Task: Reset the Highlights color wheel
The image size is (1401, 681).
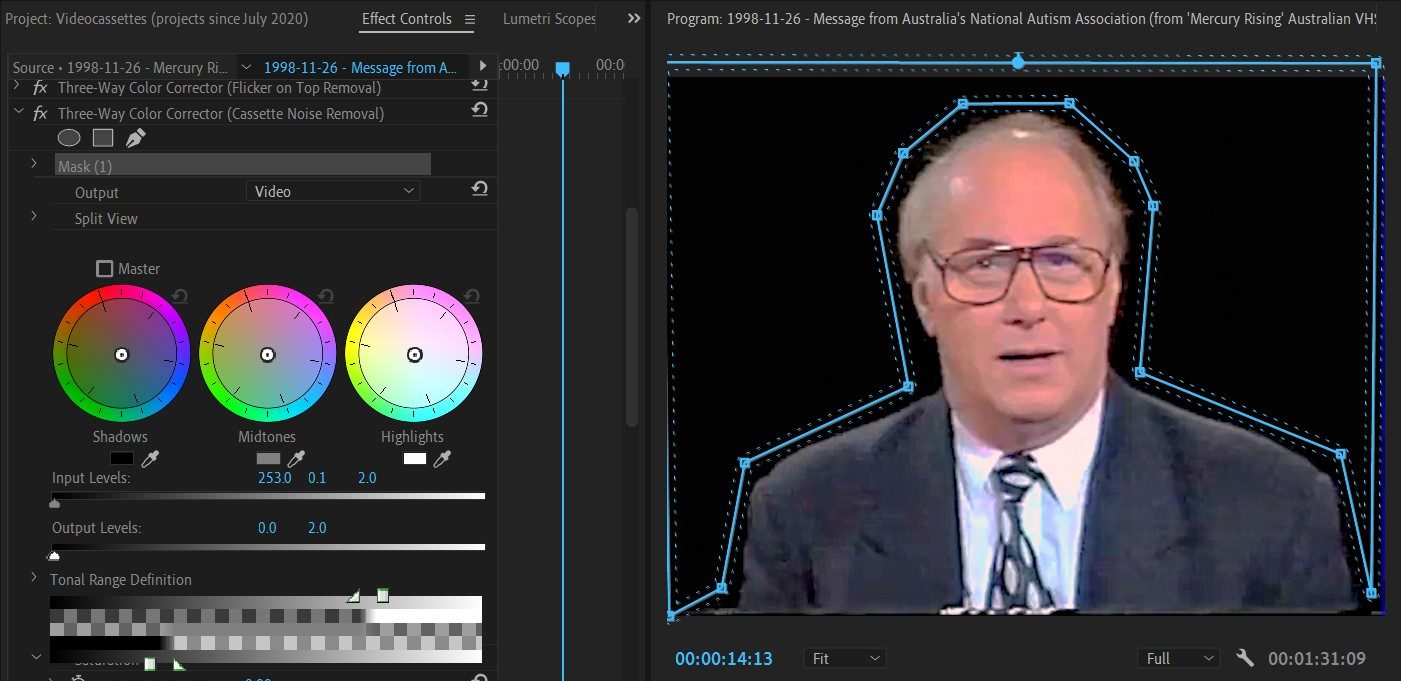Action: [472, 296]
